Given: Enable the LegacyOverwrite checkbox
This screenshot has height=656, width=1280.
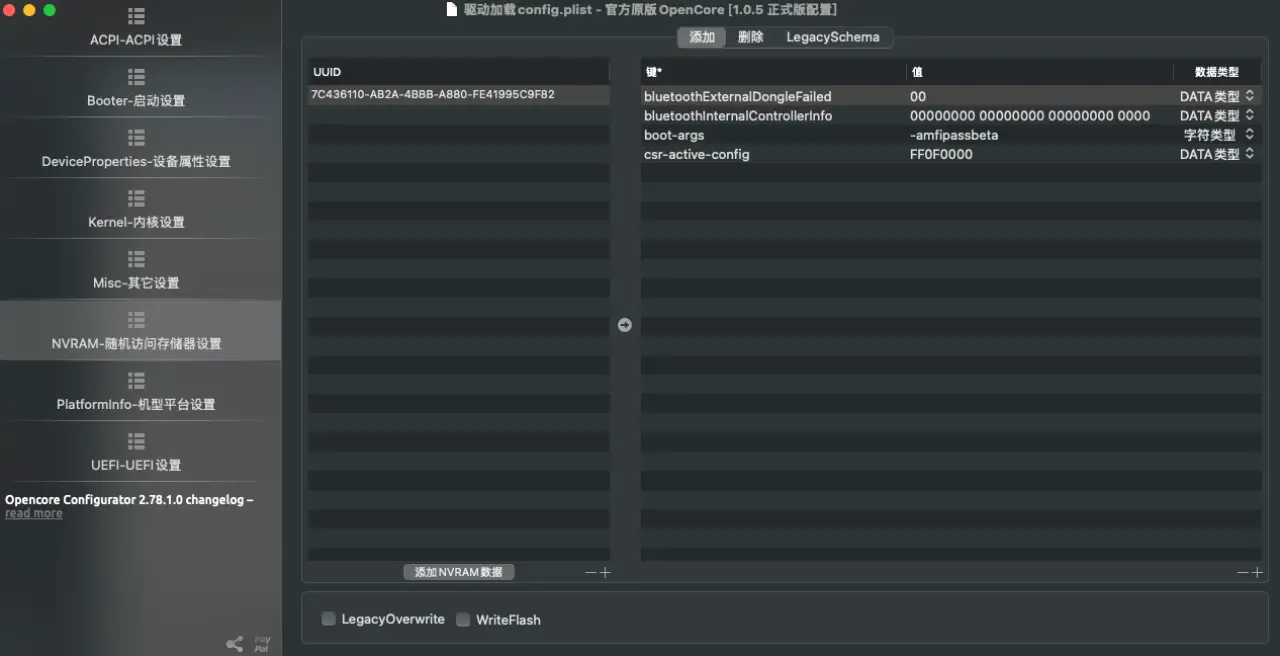Looking at the screenshot, I should (x=328, y=619).
